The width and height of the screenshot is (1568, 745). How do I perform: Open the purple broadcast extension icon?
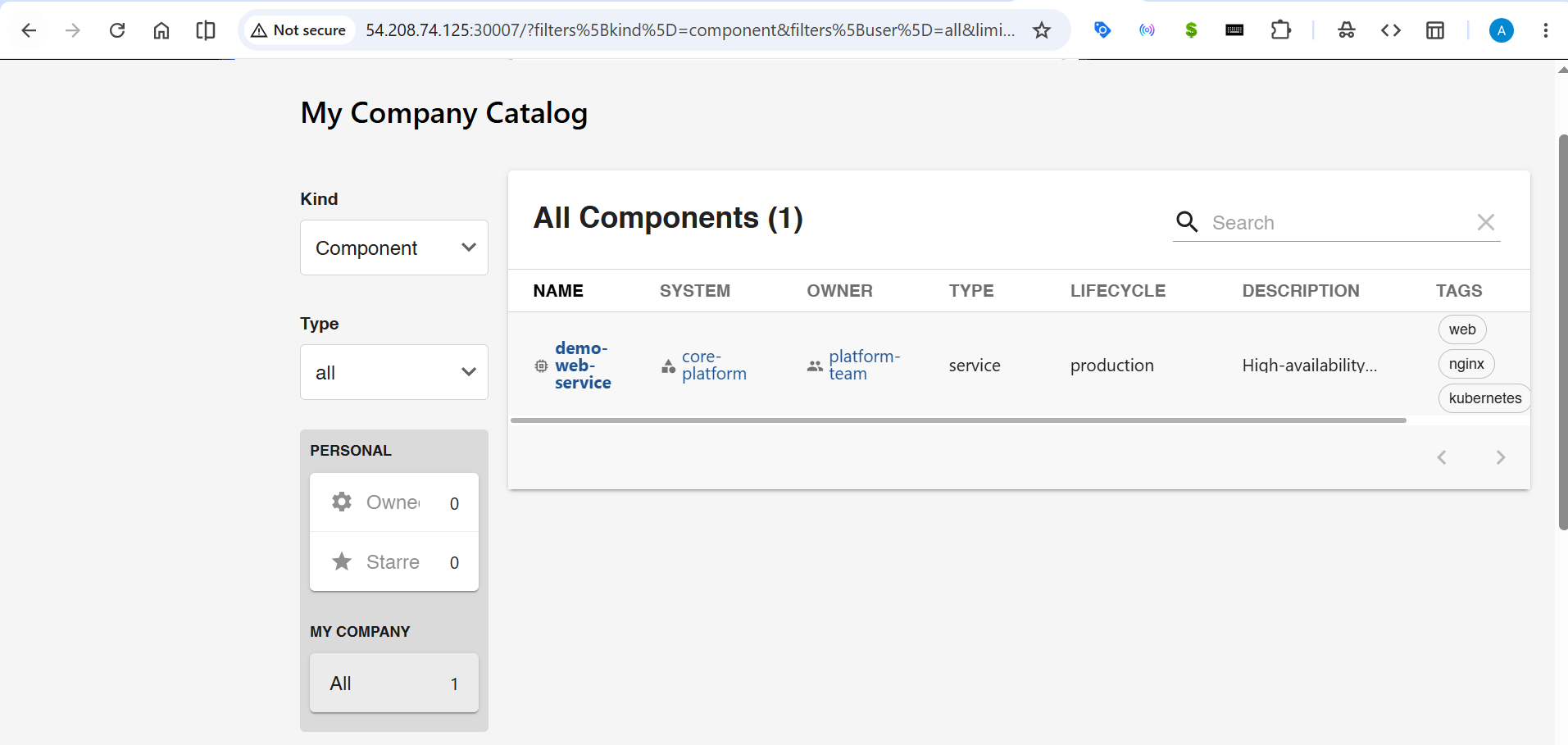tap(1147, 30)
